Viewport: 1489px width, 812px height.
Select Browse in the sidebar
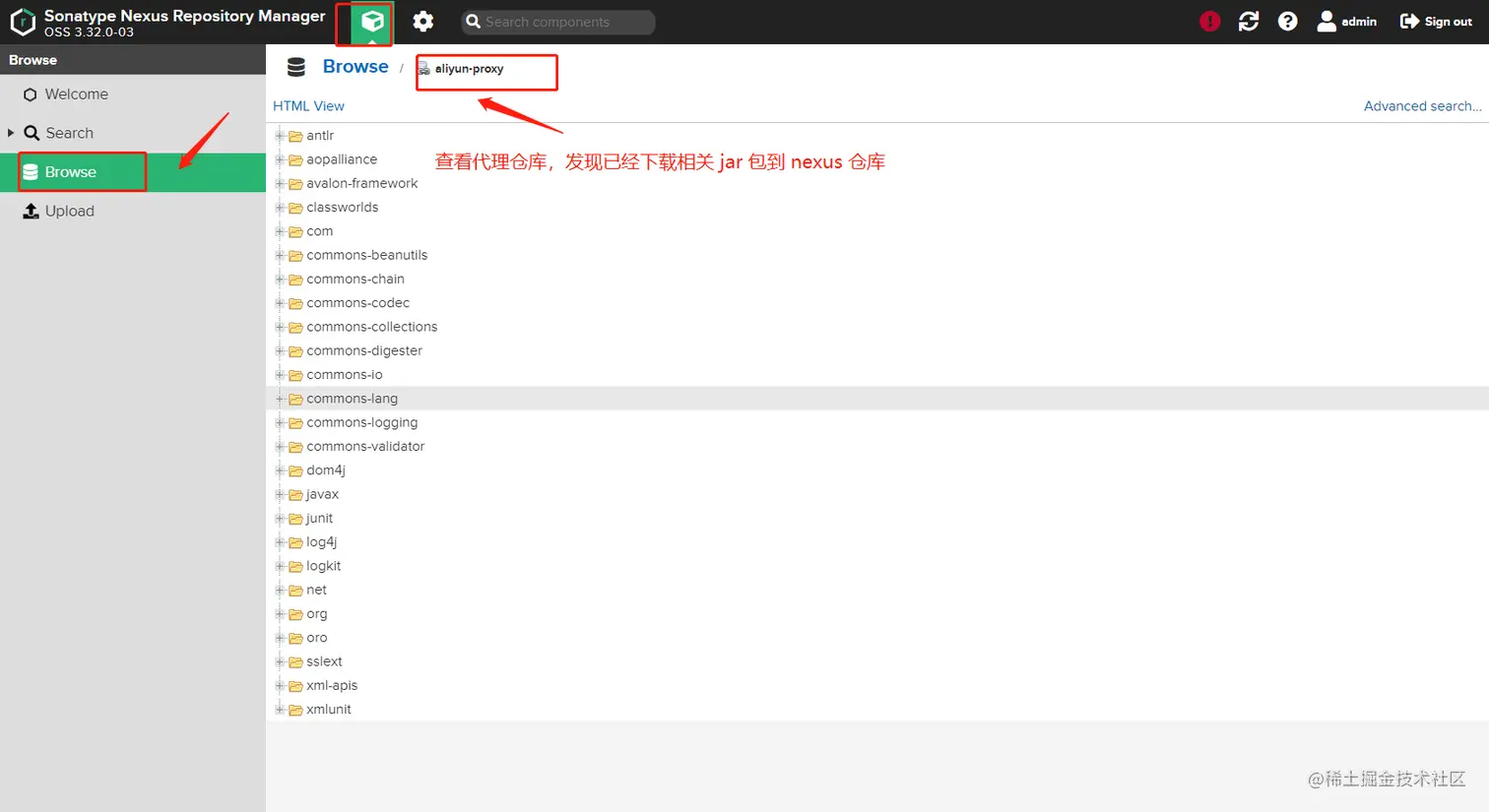(133, 172)
